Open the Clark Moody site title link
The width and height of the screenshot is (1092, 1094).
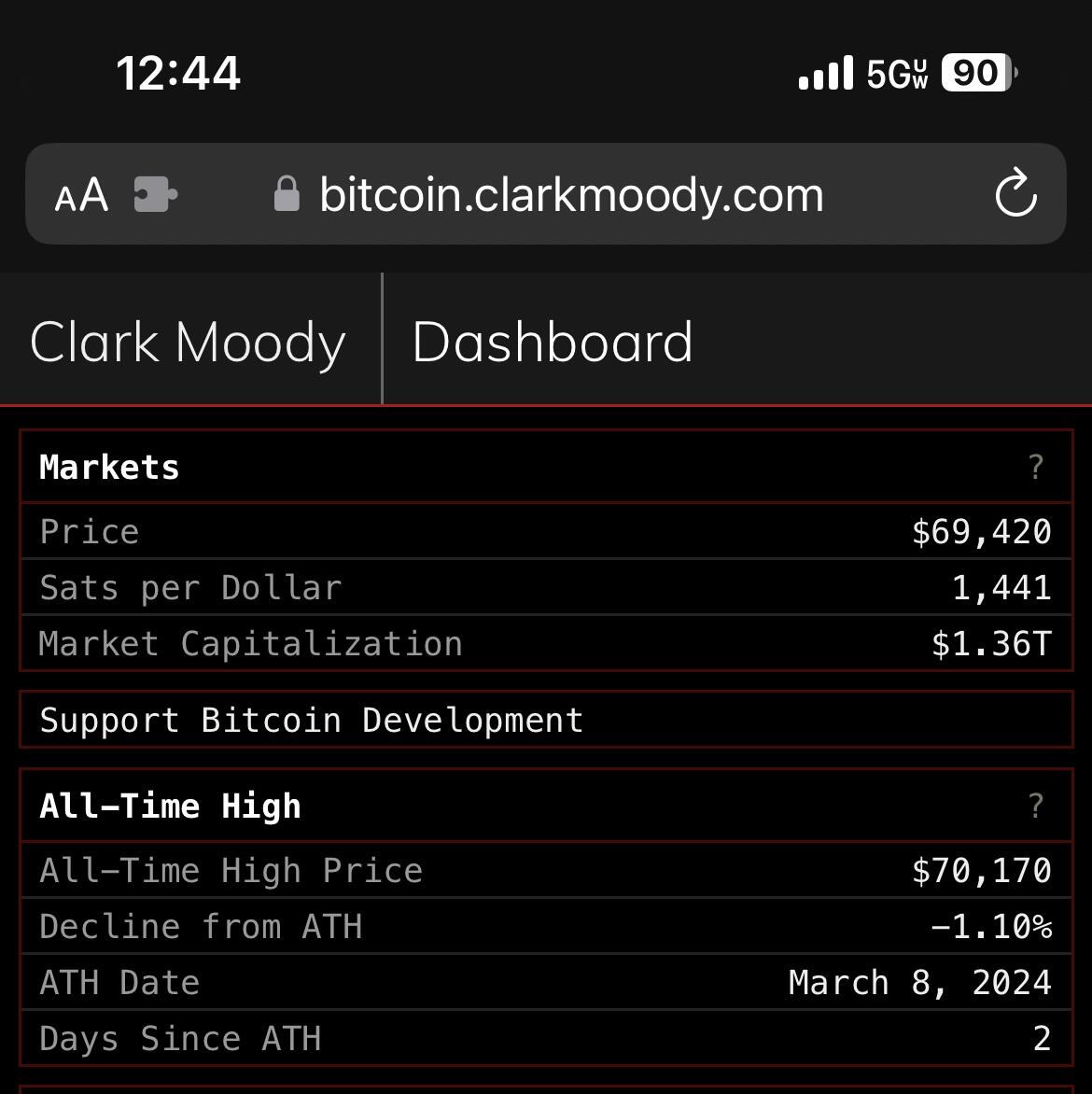pos(188,342)
